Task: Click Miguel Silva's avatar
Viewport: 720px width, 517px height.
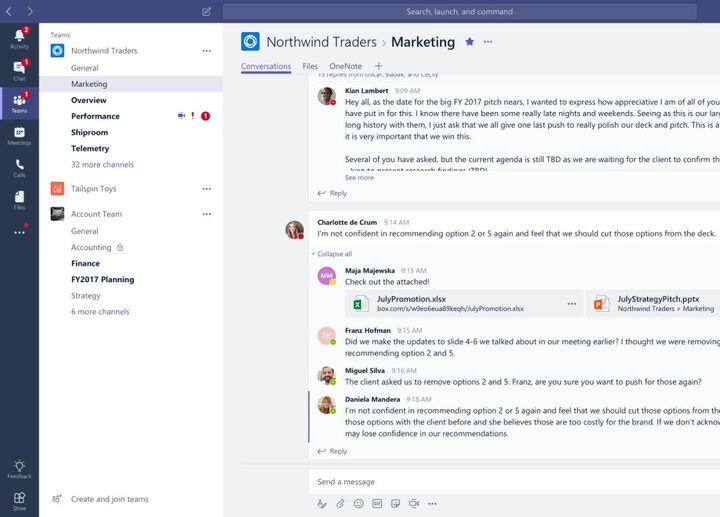Action: 326,376
